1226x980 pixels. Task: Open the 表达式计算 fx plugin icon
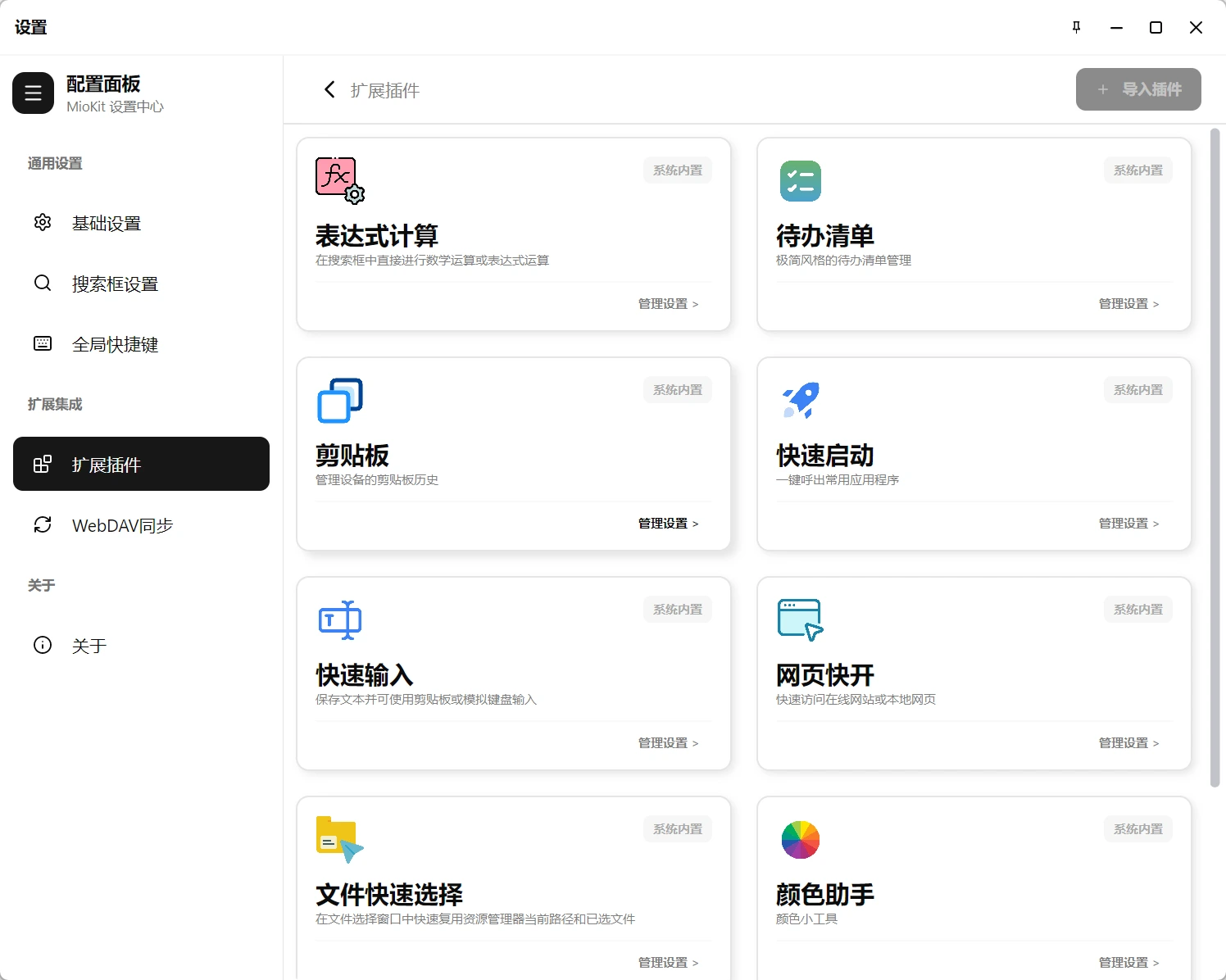click(338, 179)
